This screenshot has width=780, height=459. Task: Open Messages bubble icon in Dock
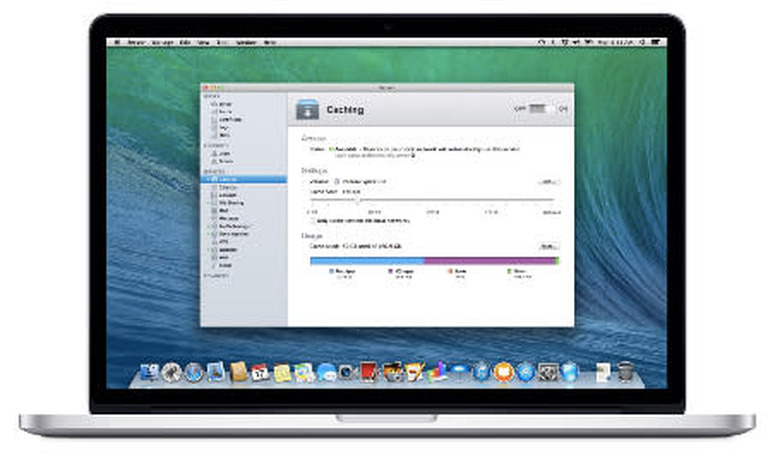coord(326,373)
